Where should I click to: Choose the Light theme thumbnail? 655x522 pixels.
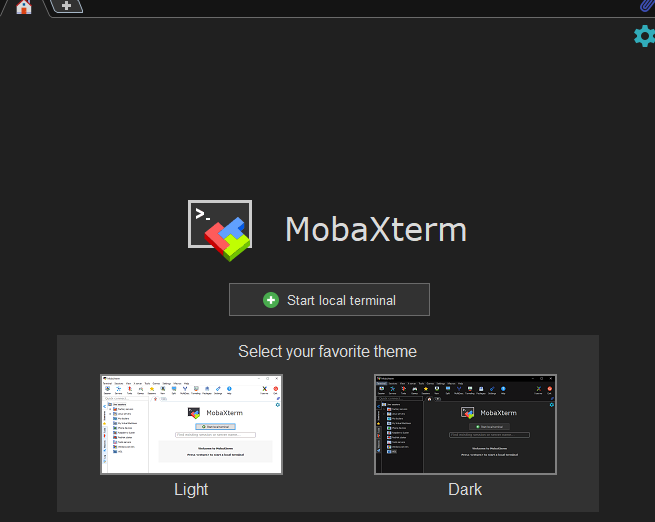click(191, 424)
